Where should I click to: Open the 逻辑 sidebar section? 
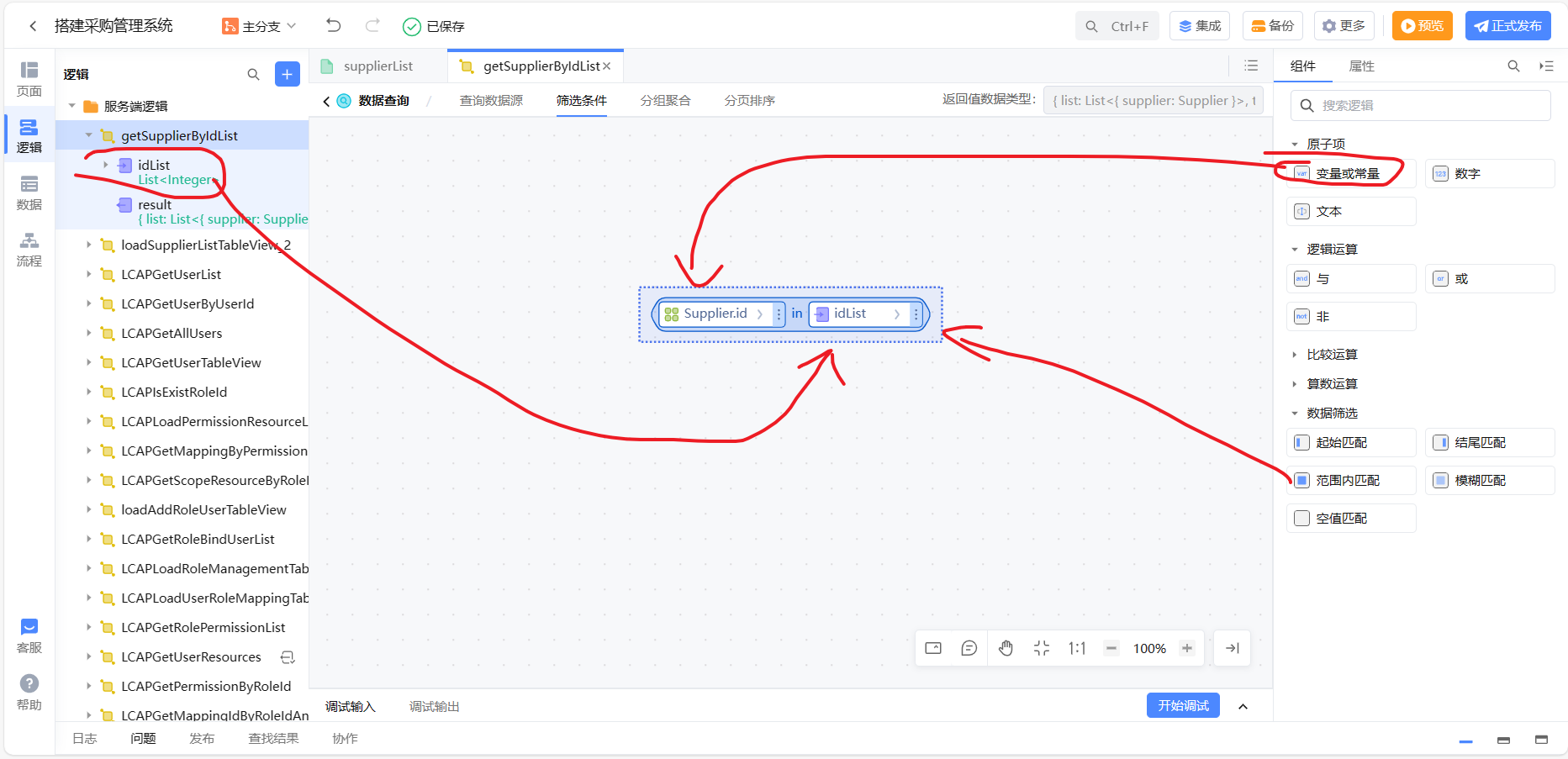[29, 135]
